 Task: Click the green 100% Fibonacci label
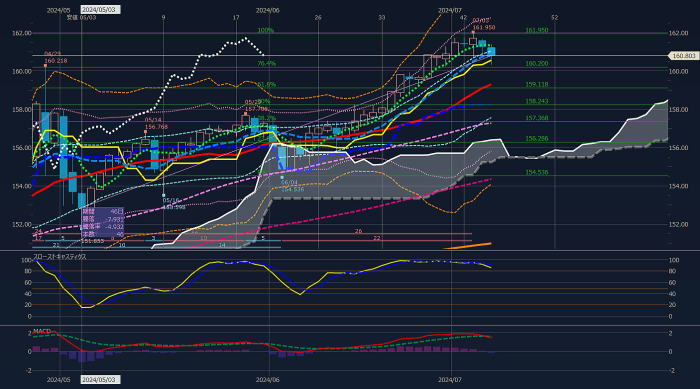pos(266,30)
